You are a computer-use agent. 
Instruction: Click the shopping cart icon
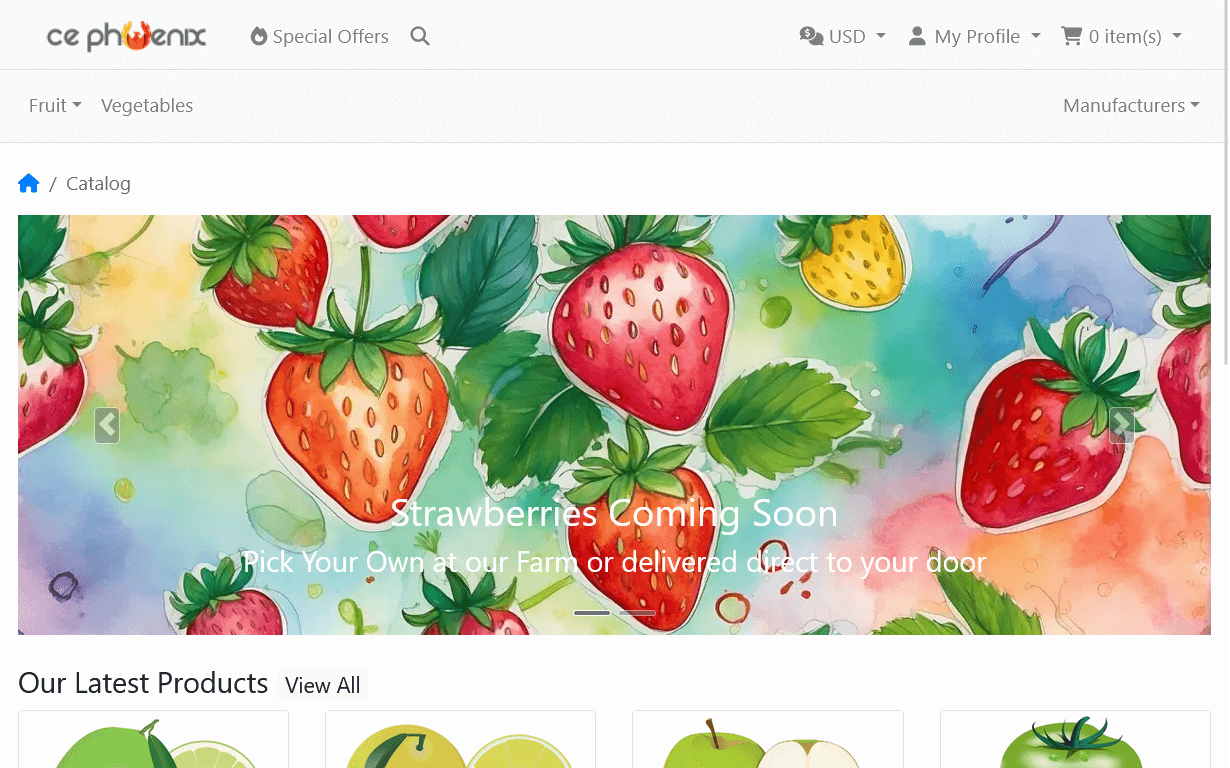tap(1071, 37)
